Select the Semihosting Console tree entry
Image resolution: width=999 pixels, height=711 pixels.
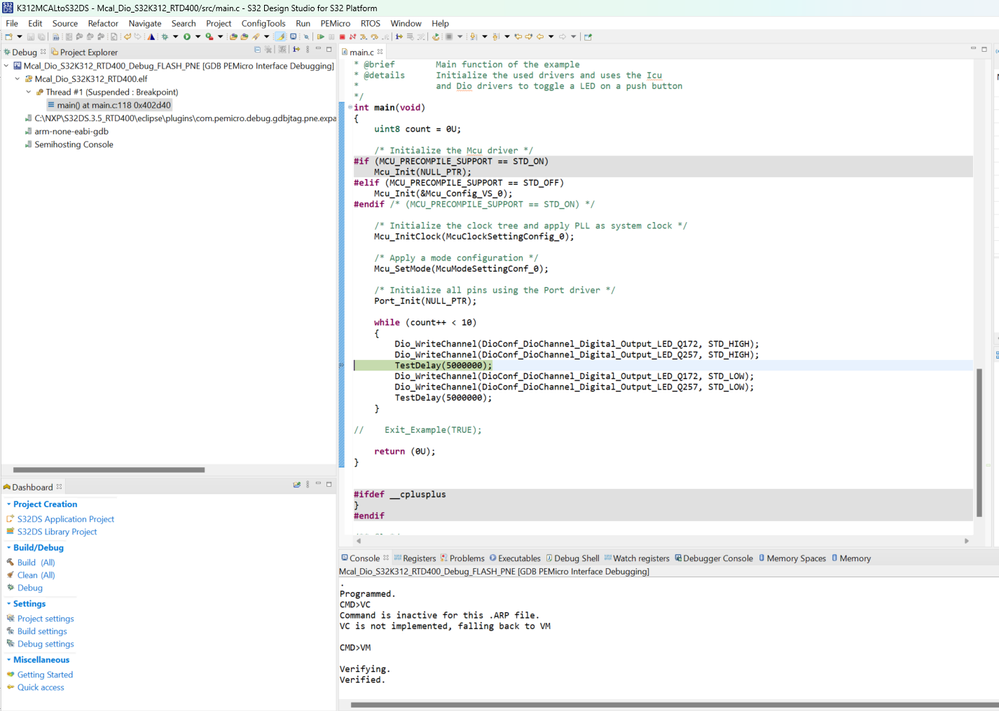[x=69, y=145]
